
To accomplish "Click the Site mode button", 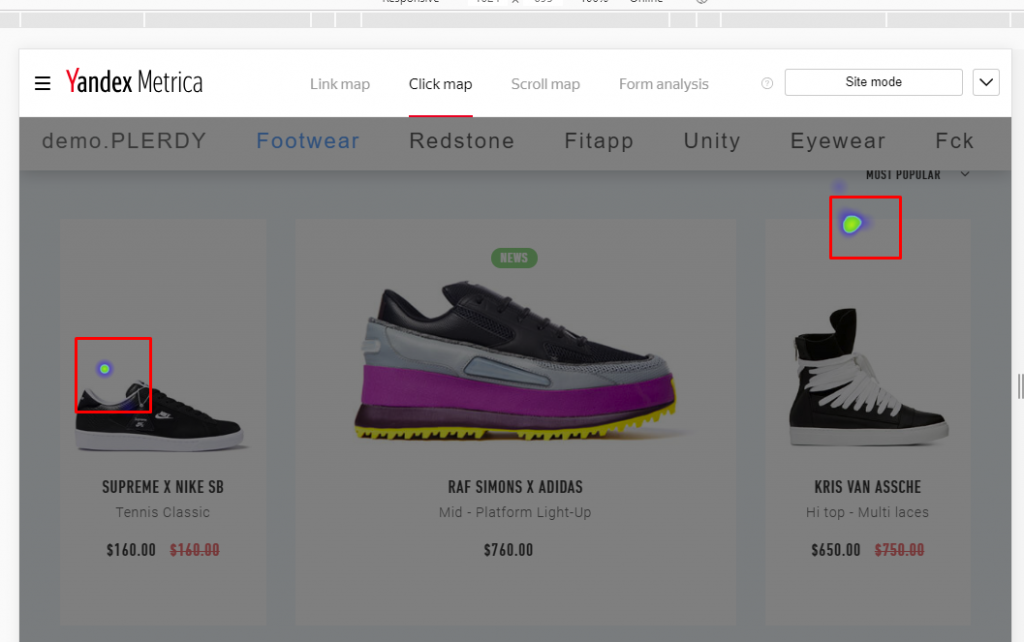I will click(x=874, y=82).
